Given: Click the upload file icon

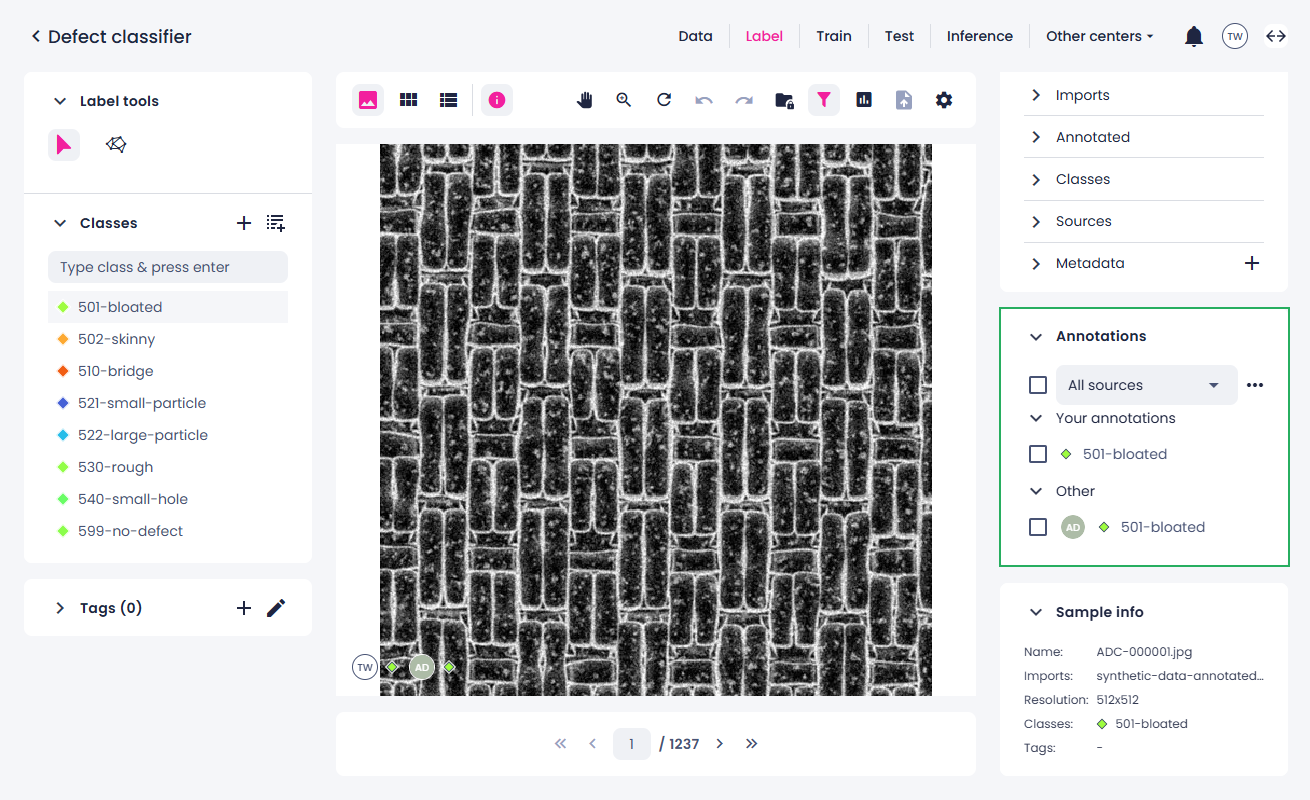Looking at the screenshot, I should [x=904, y=100].
